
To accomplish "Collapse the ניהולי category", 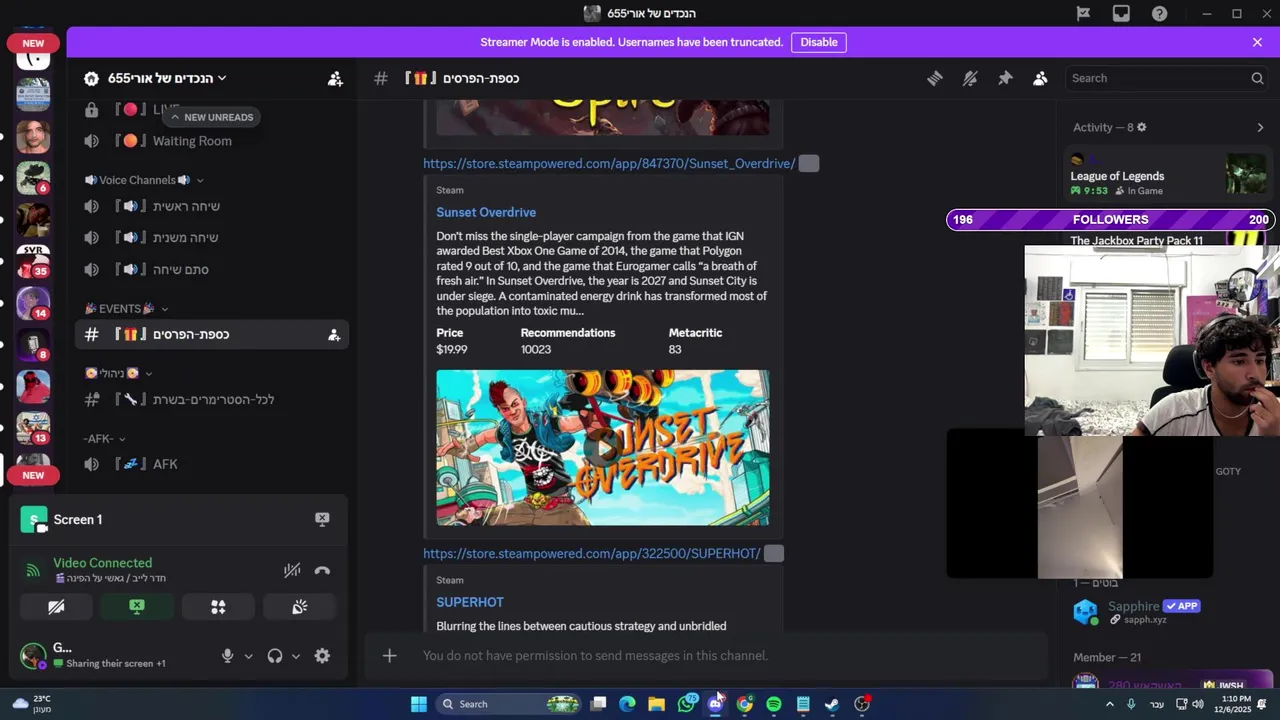I will click(119, 373).
